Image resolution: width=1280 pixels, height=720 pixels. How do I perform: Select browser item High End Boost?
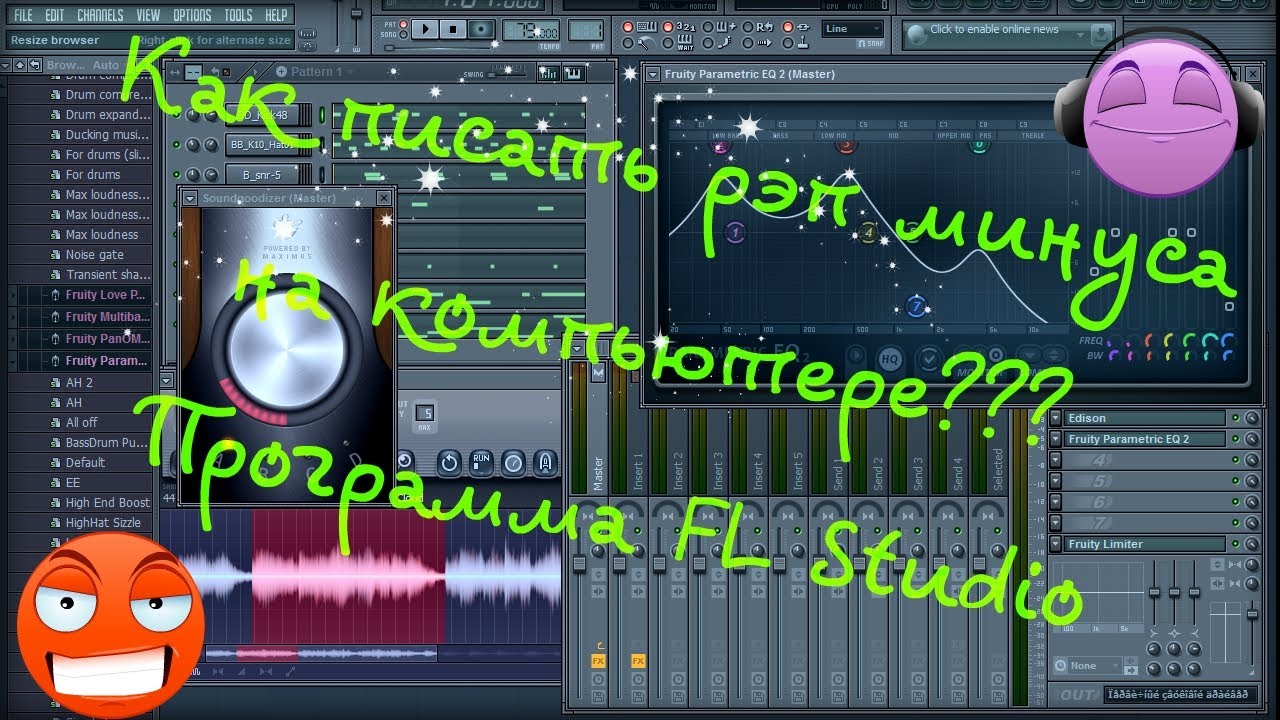(107, 503)
